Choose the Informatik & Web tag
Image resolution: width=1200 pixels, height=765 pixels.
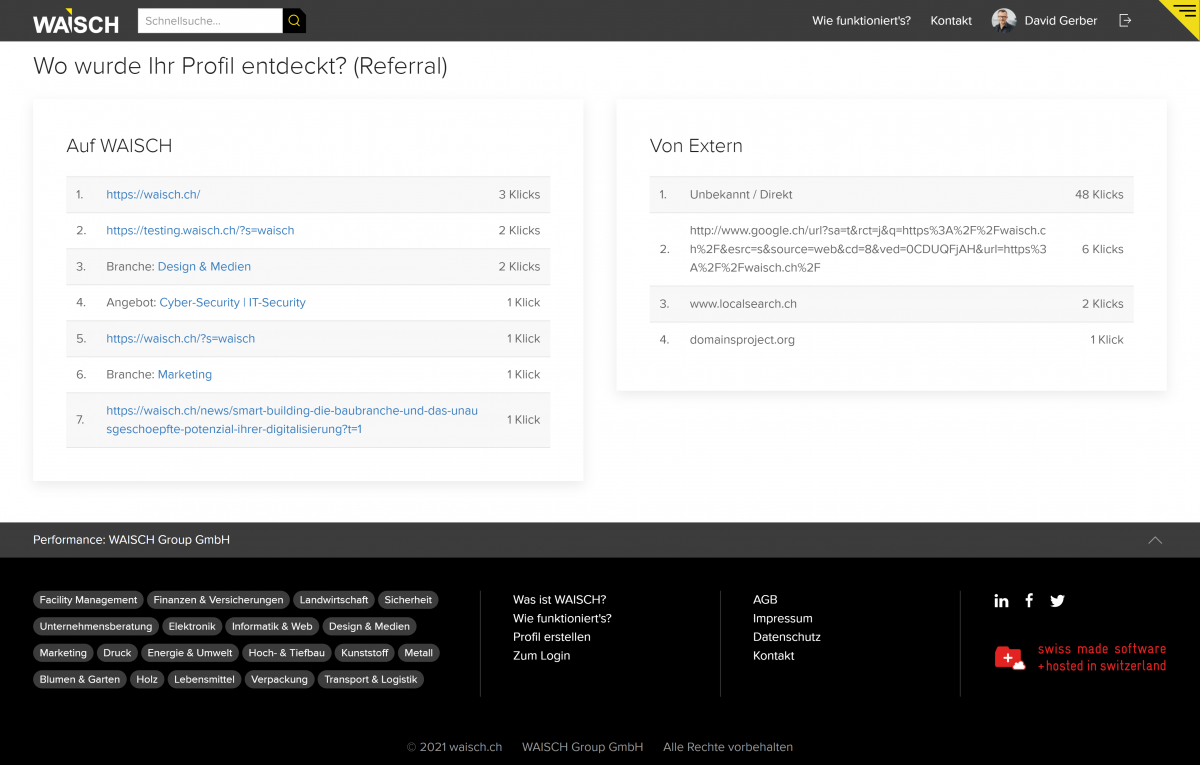pyautogui.click(x=272, y=626)
